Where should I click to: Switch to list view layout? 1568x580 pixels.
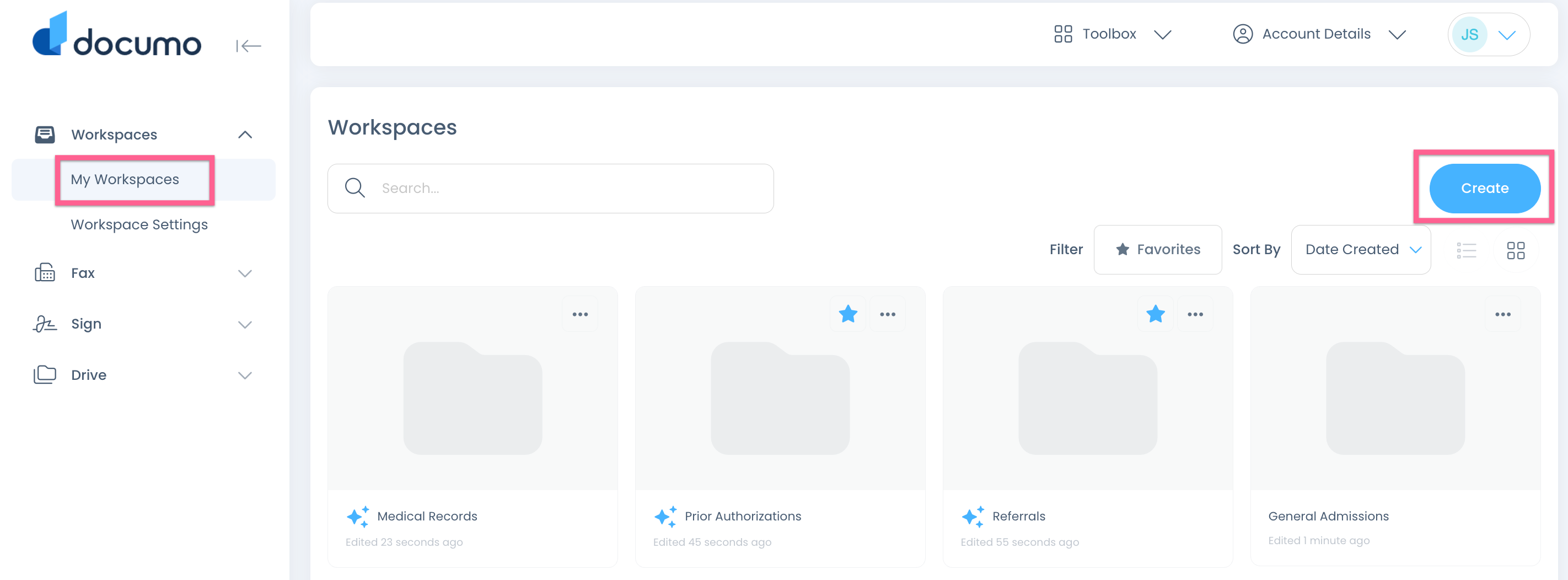point(1466,250)
